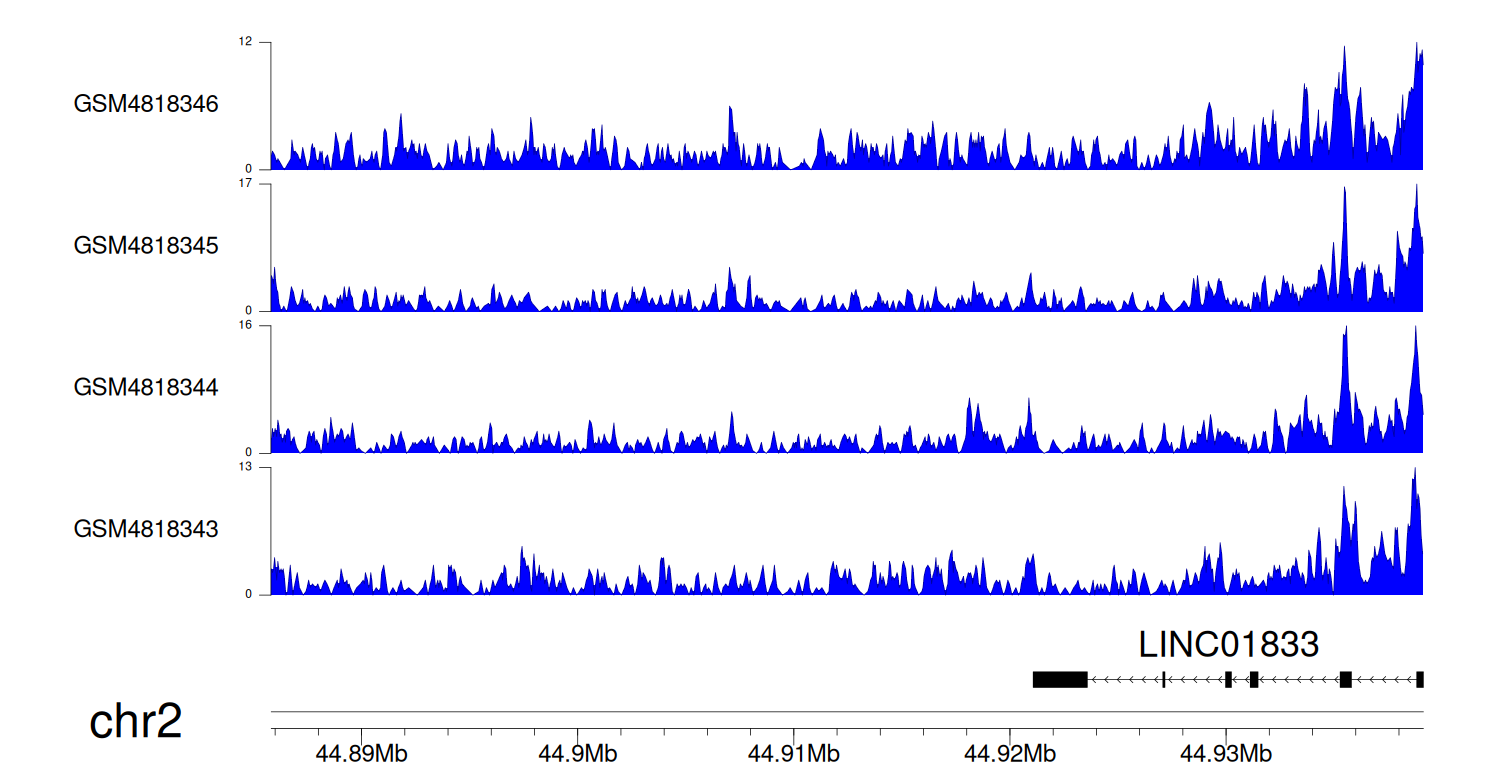Click the 44.93Mb axis tick label
Image resolution: width=1500 pixels, height=780 pixels.
pyautogui.click(x=1226, y=753)
